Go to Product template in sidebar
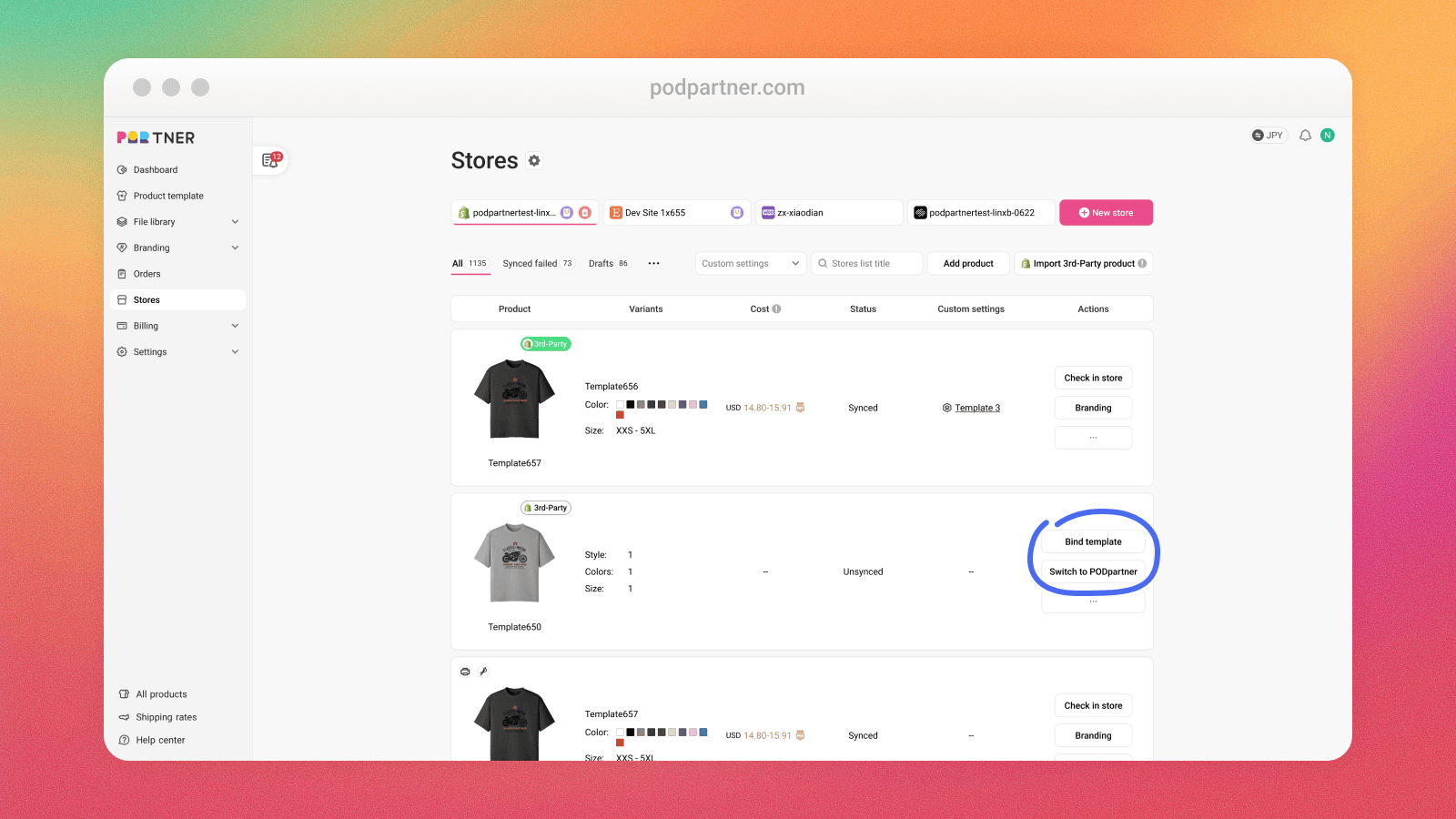The width and height of the screenshot is (1456, 819). [178, 196]
